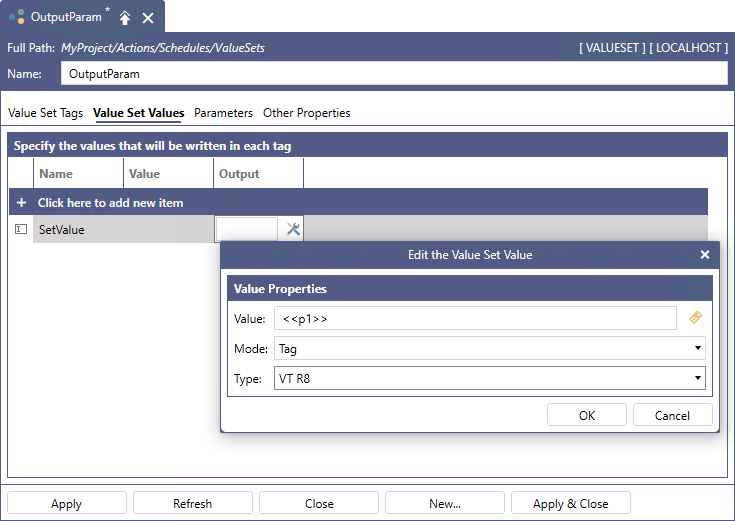The image size is (735, 521).
Task: Open the Type dropdown showing VT R8
Action: tap(489, 379)
